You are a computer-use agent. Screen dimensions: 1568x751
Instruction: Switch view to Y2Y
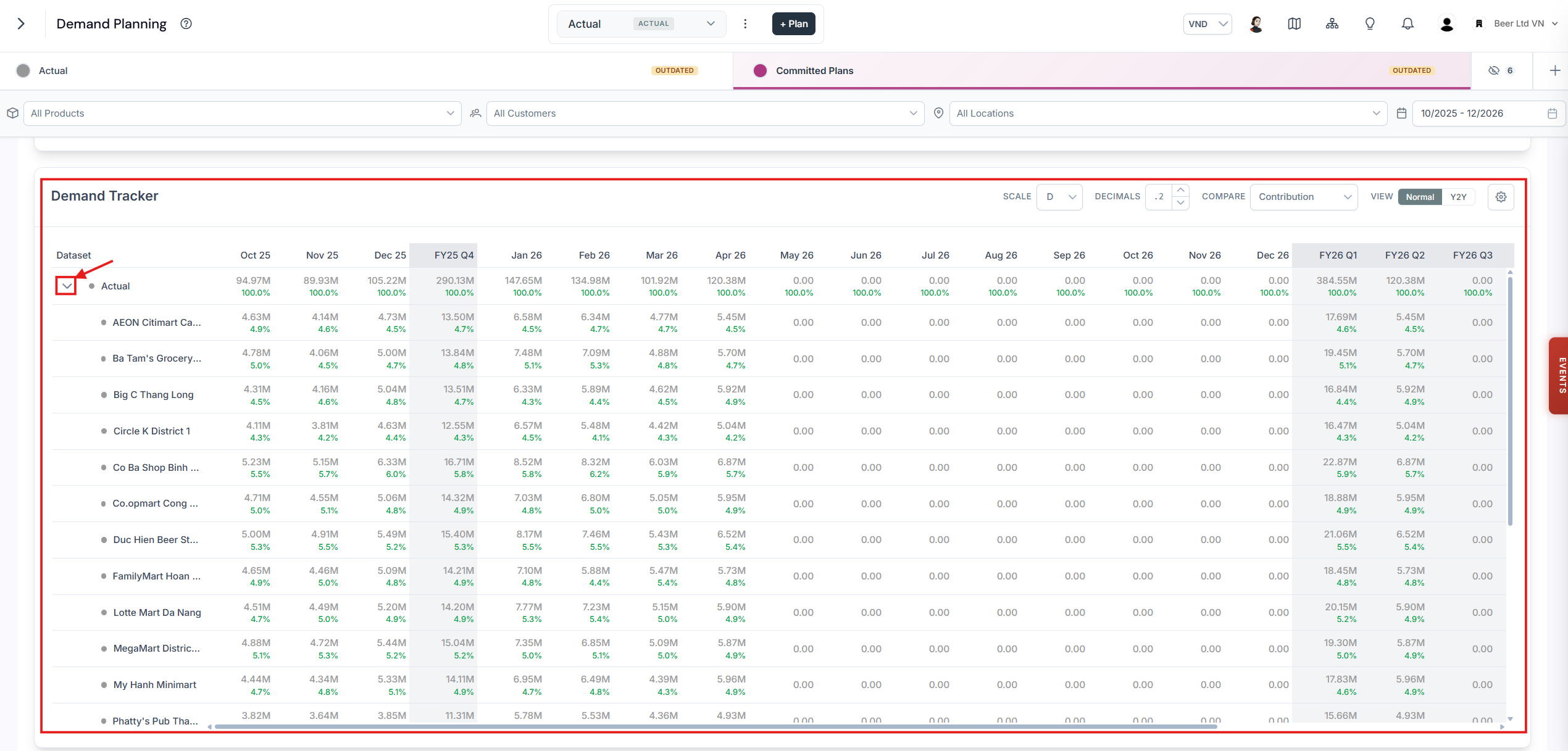[1458, 197]
